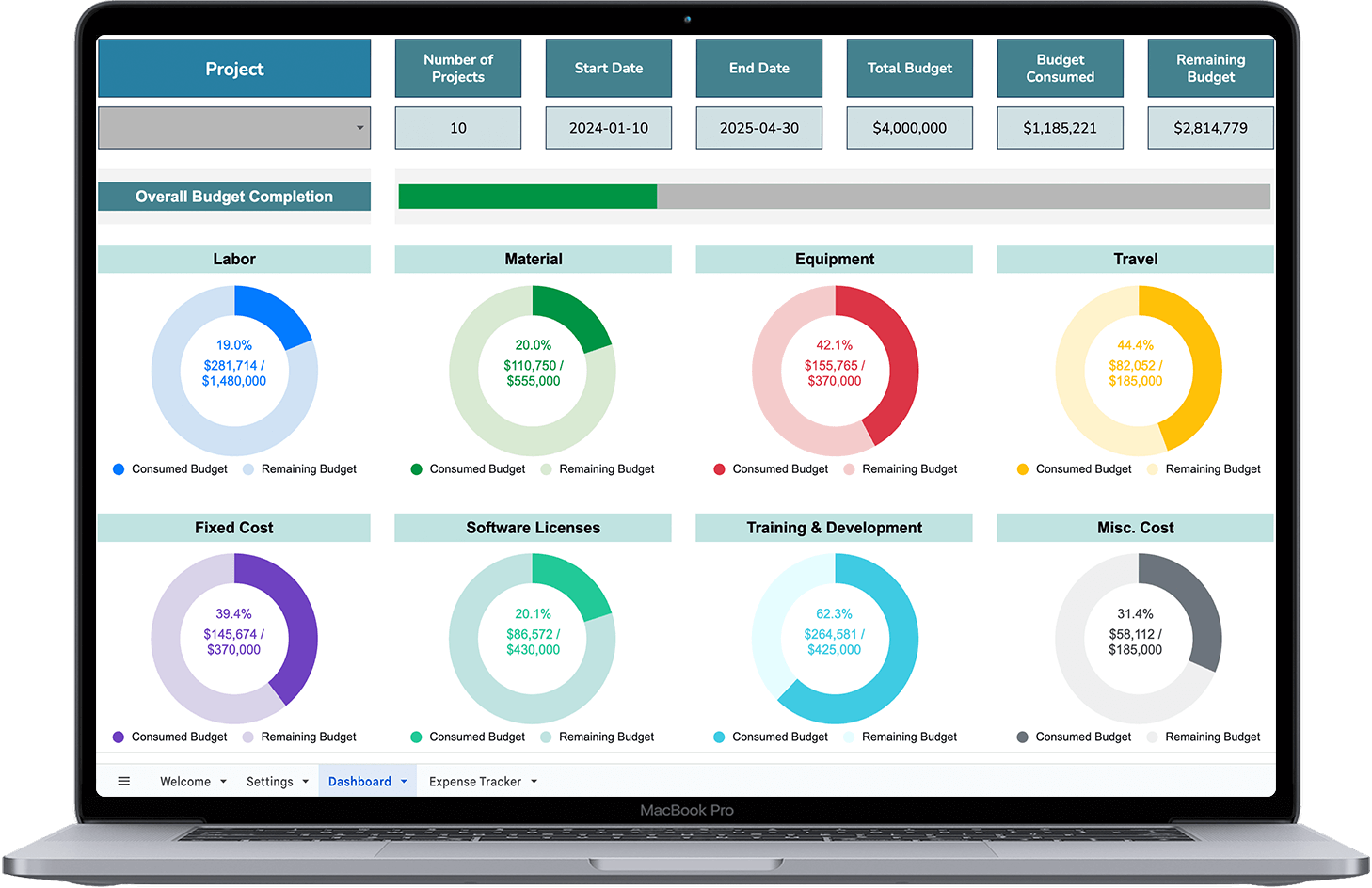The width and height of the screenshot is (1372, 888).
Task: Click the Training & Development section title
Action: pos(835,528)
